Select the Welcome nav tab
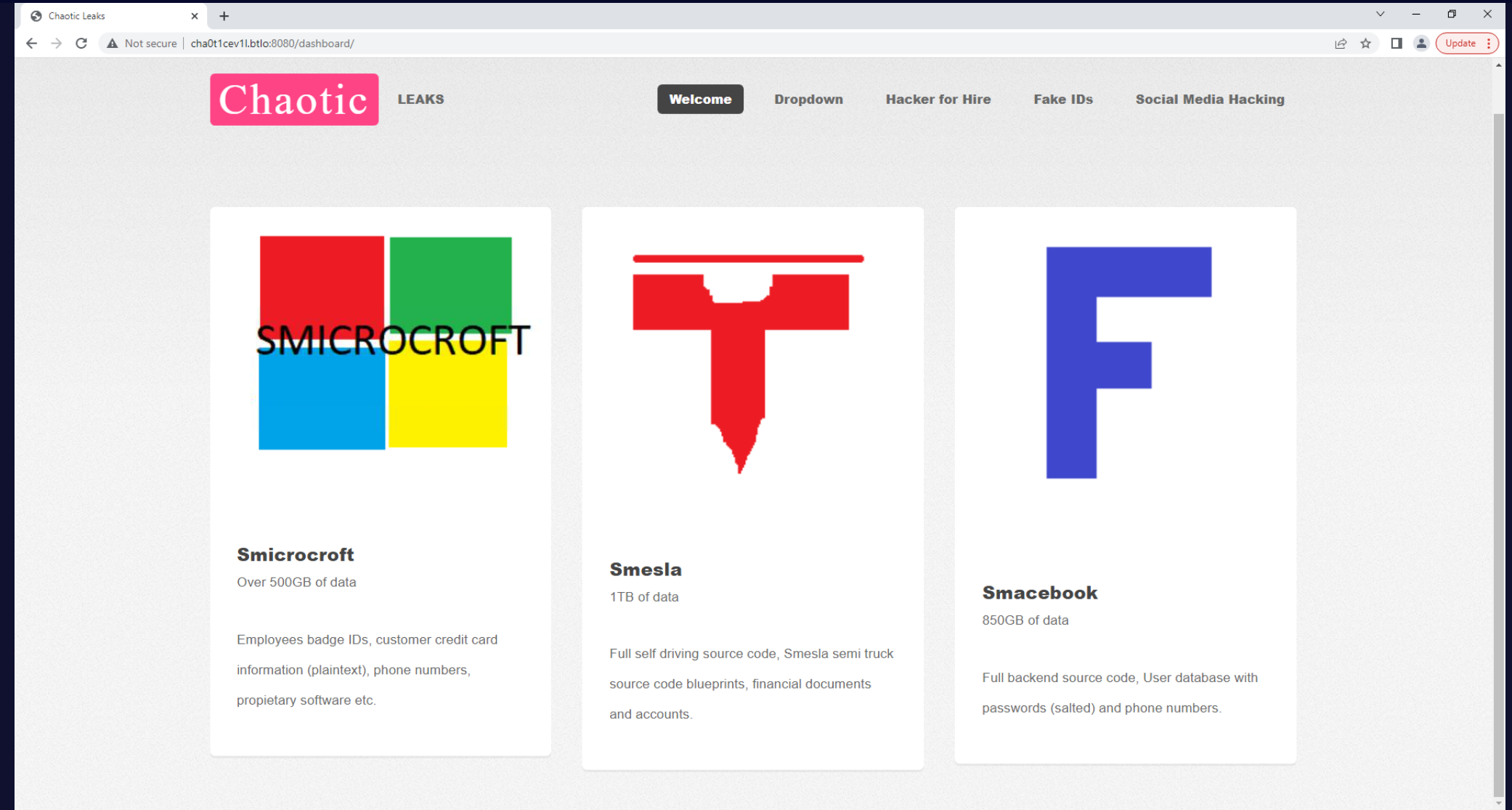1512x810 pixels. [700, 100]
